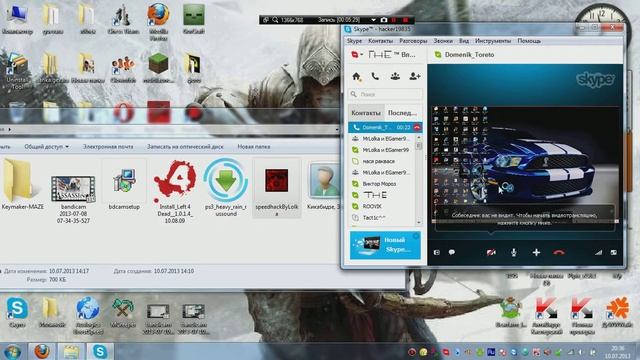
Task: Open the Minecraft grass block desktop icon
Action: click(x=158, y=68)
